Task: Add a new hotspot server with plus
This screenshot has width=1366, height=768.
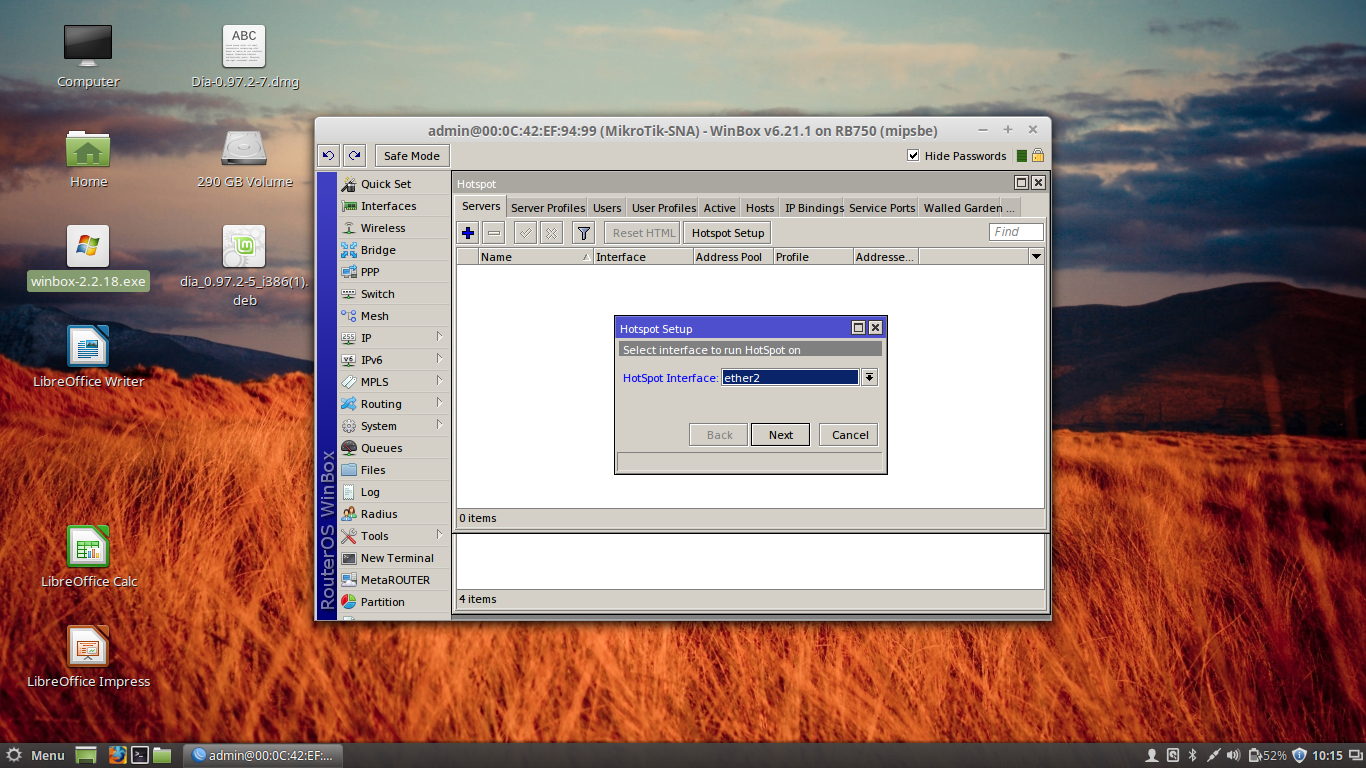Action: [x=467, y=233]
